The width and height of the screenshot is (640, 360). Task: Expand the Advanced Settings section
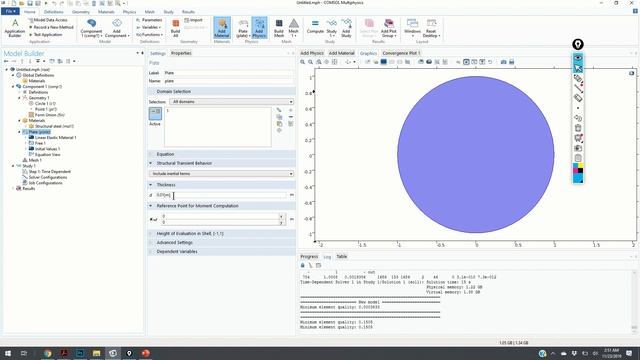(151, 242)
